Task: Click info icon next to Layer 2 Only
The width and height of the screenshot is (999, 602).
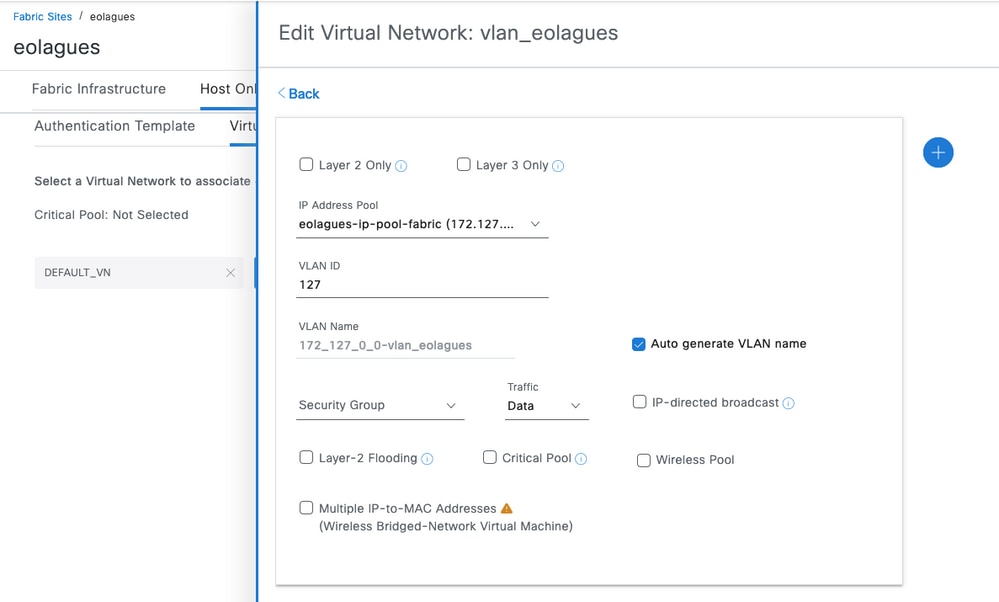Action: click(x=401, y=166)
